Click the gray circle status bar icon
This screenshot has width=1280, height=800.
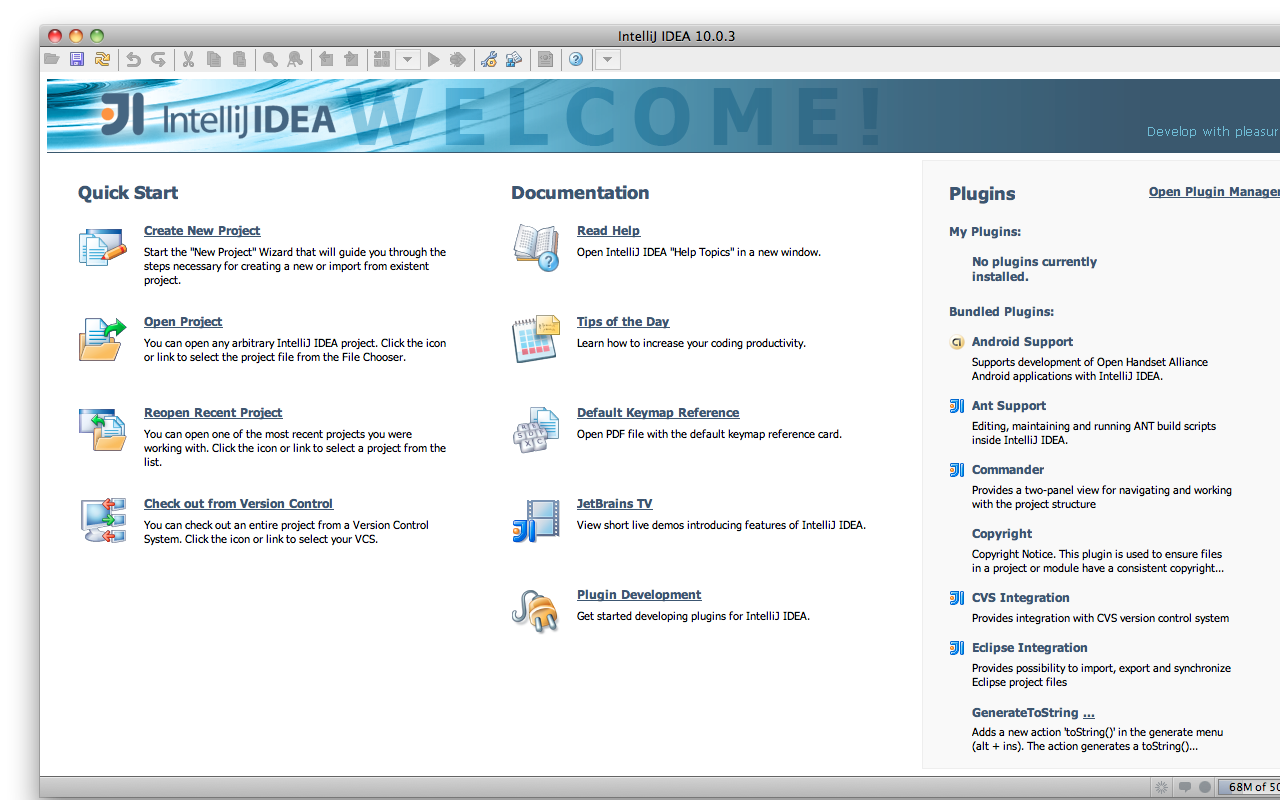(1205, 787)
